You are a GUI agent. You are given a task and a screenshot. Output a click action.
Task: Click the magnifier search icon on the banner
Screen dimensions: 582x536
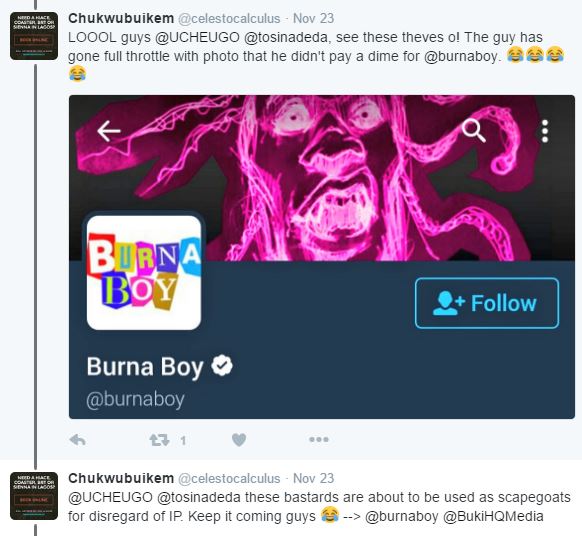pyautogui.click(x=474, y=131)
